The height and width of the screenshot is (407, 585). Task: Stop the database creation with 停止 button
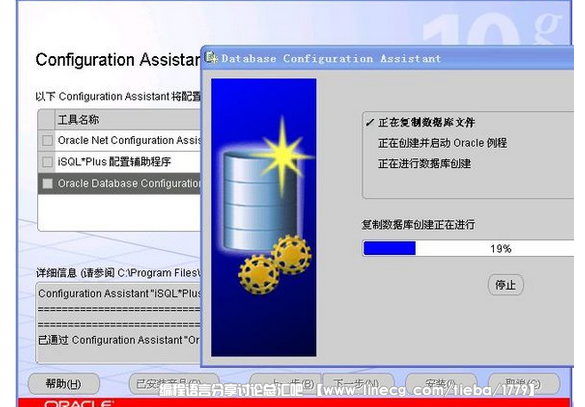506,285
